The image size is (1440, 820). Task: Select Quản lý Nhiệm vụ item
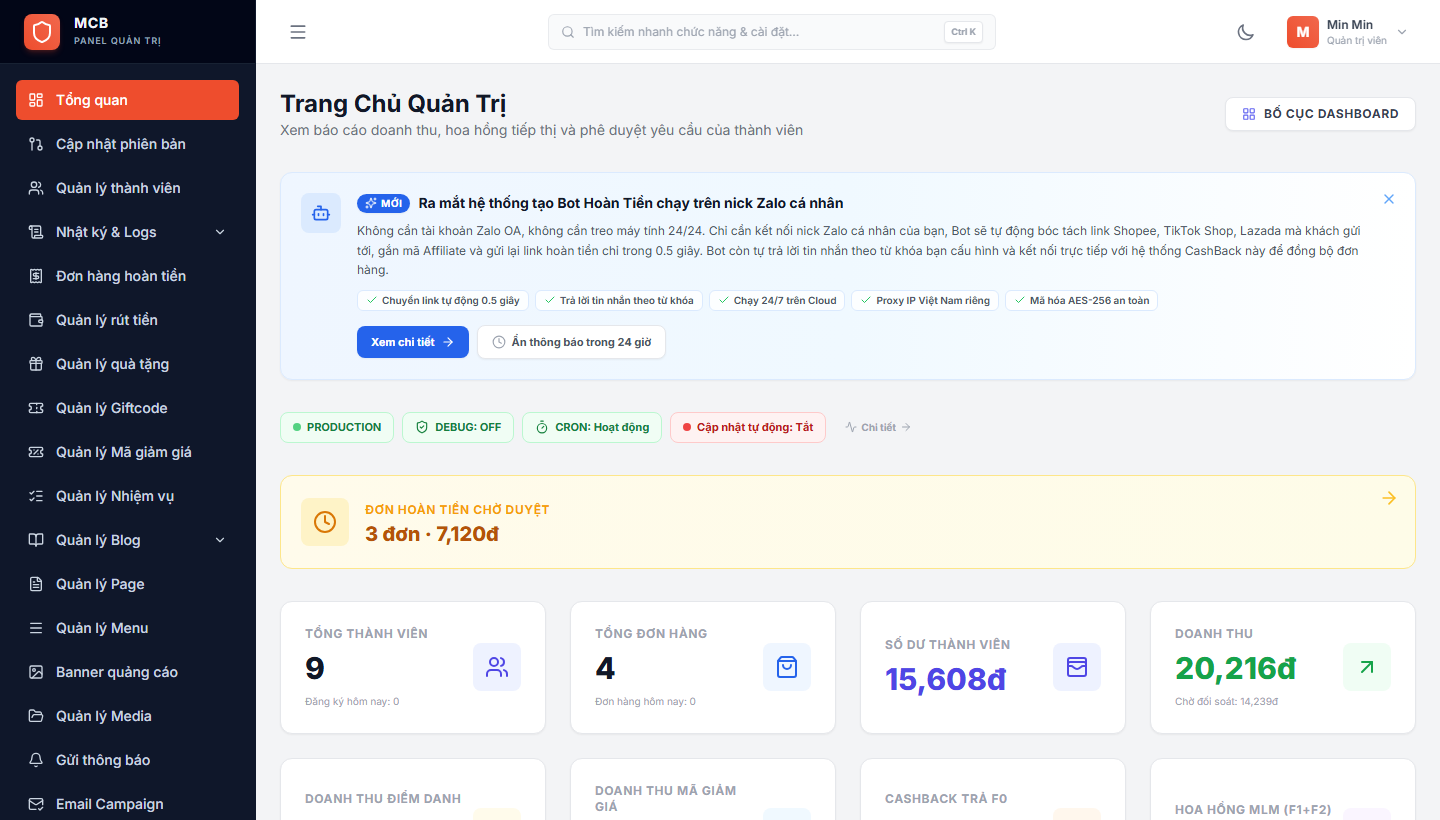click(128, 496)
